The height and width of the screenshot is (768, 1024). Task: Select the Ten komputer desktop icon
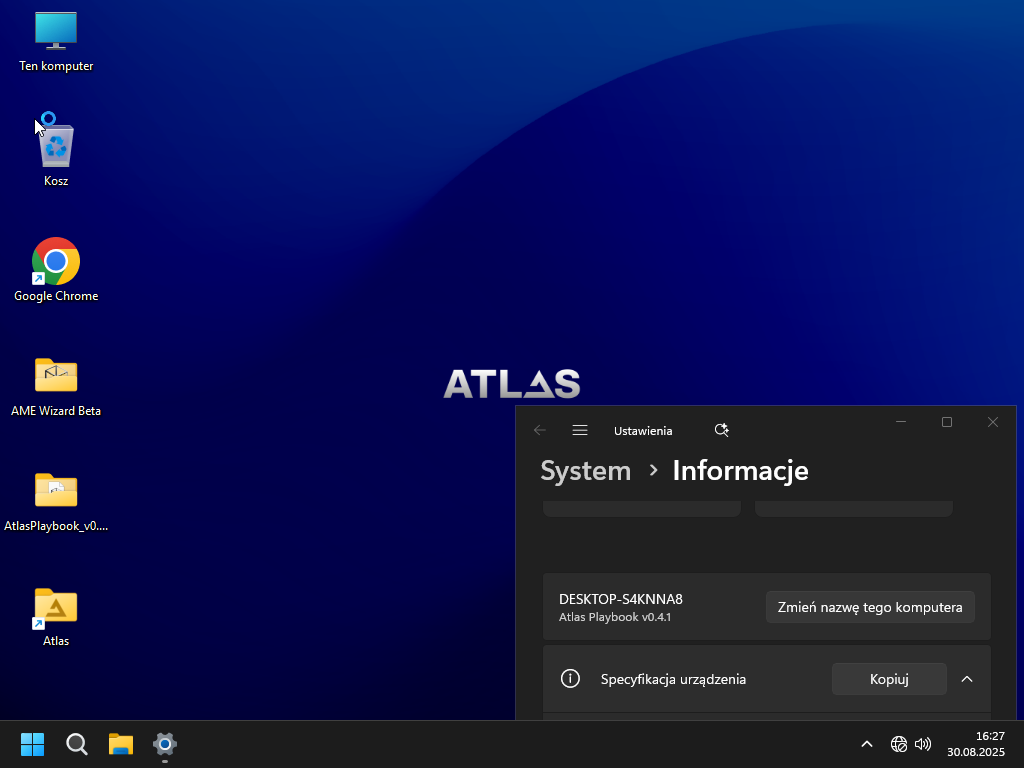coord(56,32)
